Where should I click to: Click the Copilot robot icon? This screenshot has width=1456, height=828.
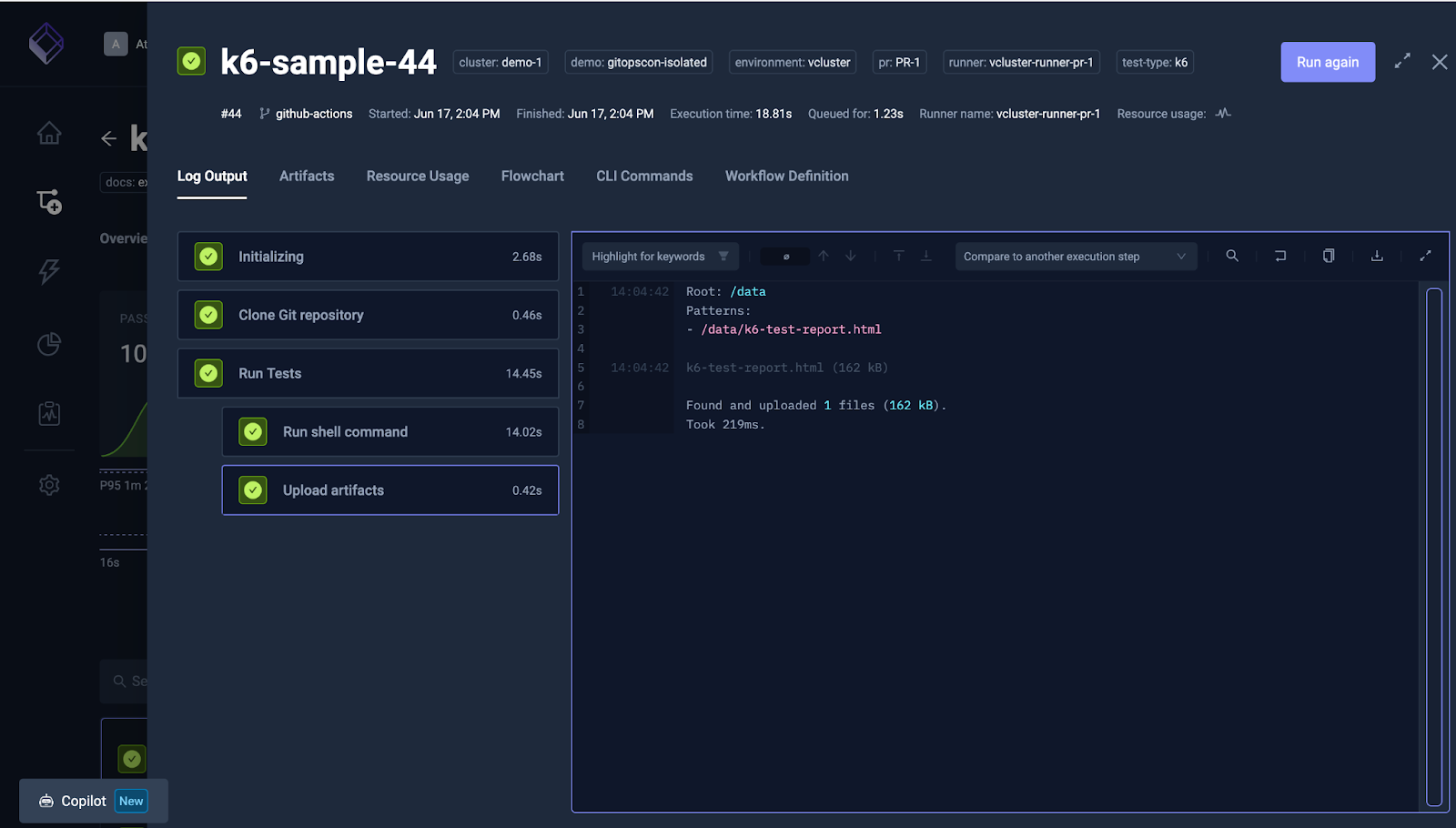(45, 801)
